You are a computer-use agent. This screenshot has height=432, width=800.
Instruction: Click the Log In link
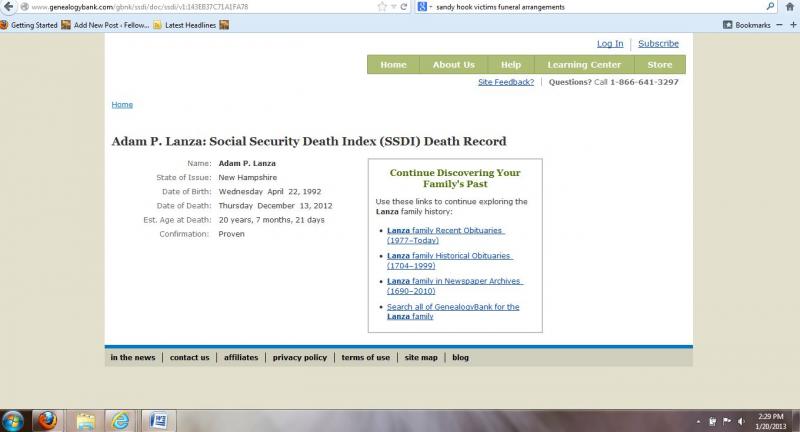(610, 44)
